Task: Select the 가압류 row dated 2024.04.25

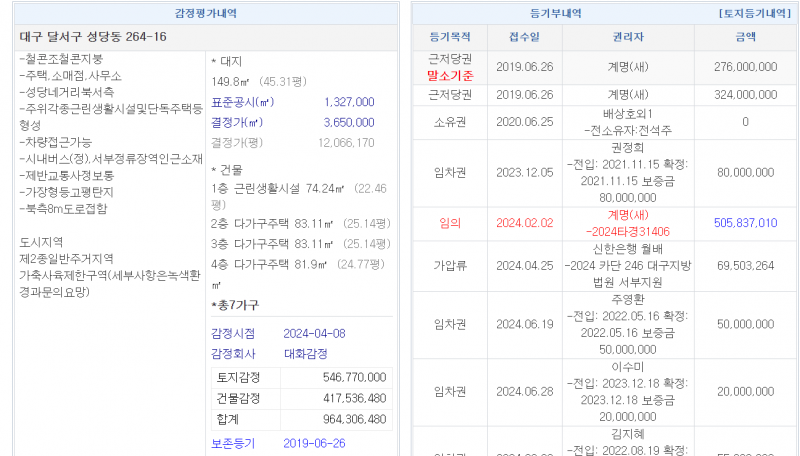Action: point(524,266)
